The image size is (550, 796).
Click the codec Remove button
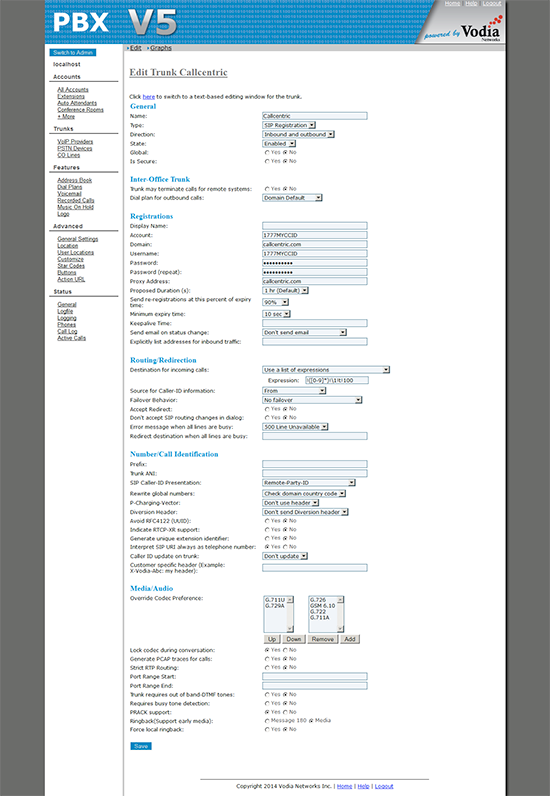pyautogui.click(x=322, y=639)
